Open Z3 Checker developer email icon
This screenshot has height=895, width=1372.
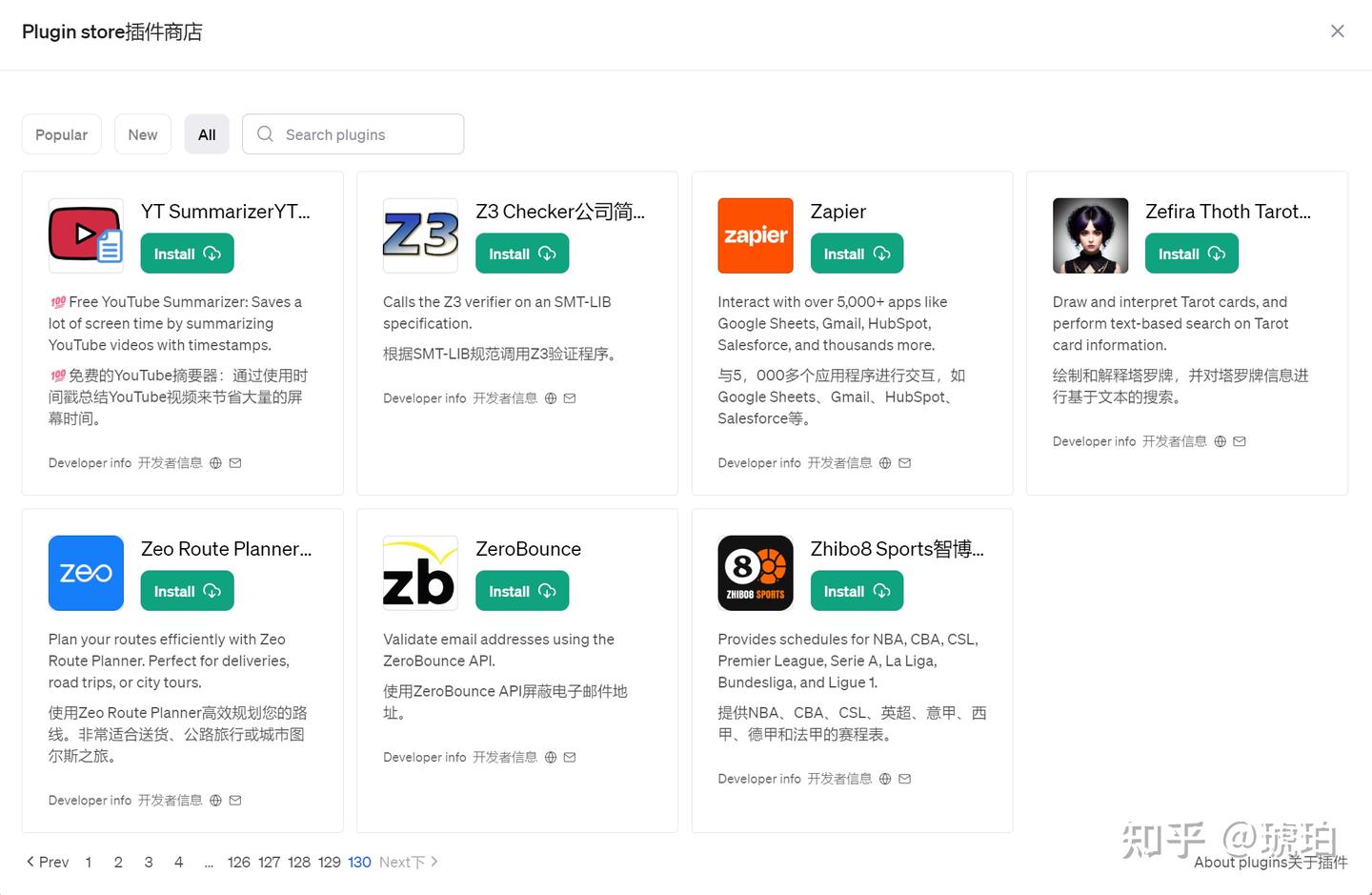pos(570,398)
